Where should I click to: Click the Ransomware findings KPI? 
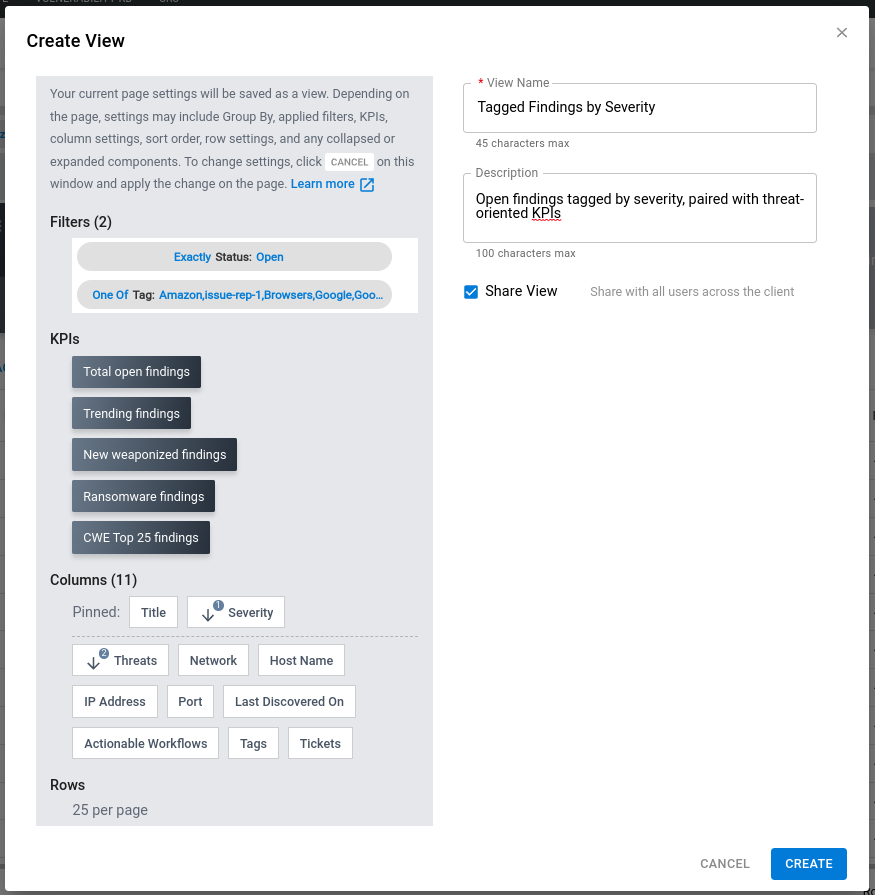coord(143,497)
